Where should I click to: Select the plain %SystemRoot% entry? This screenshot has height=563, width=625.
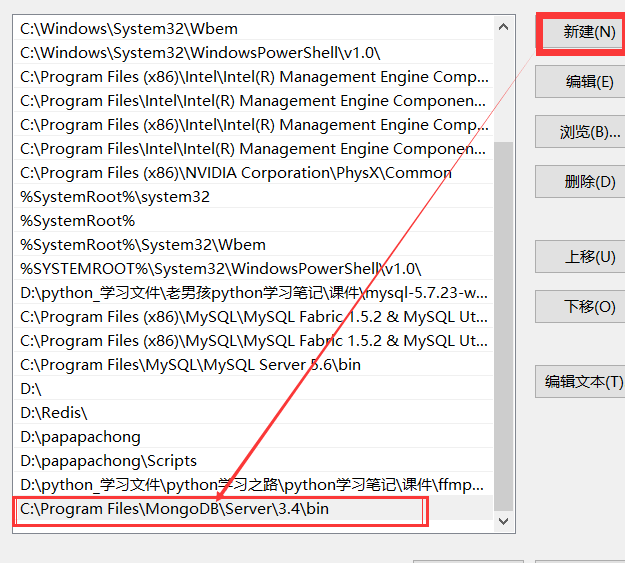click(x=254, y=220)
